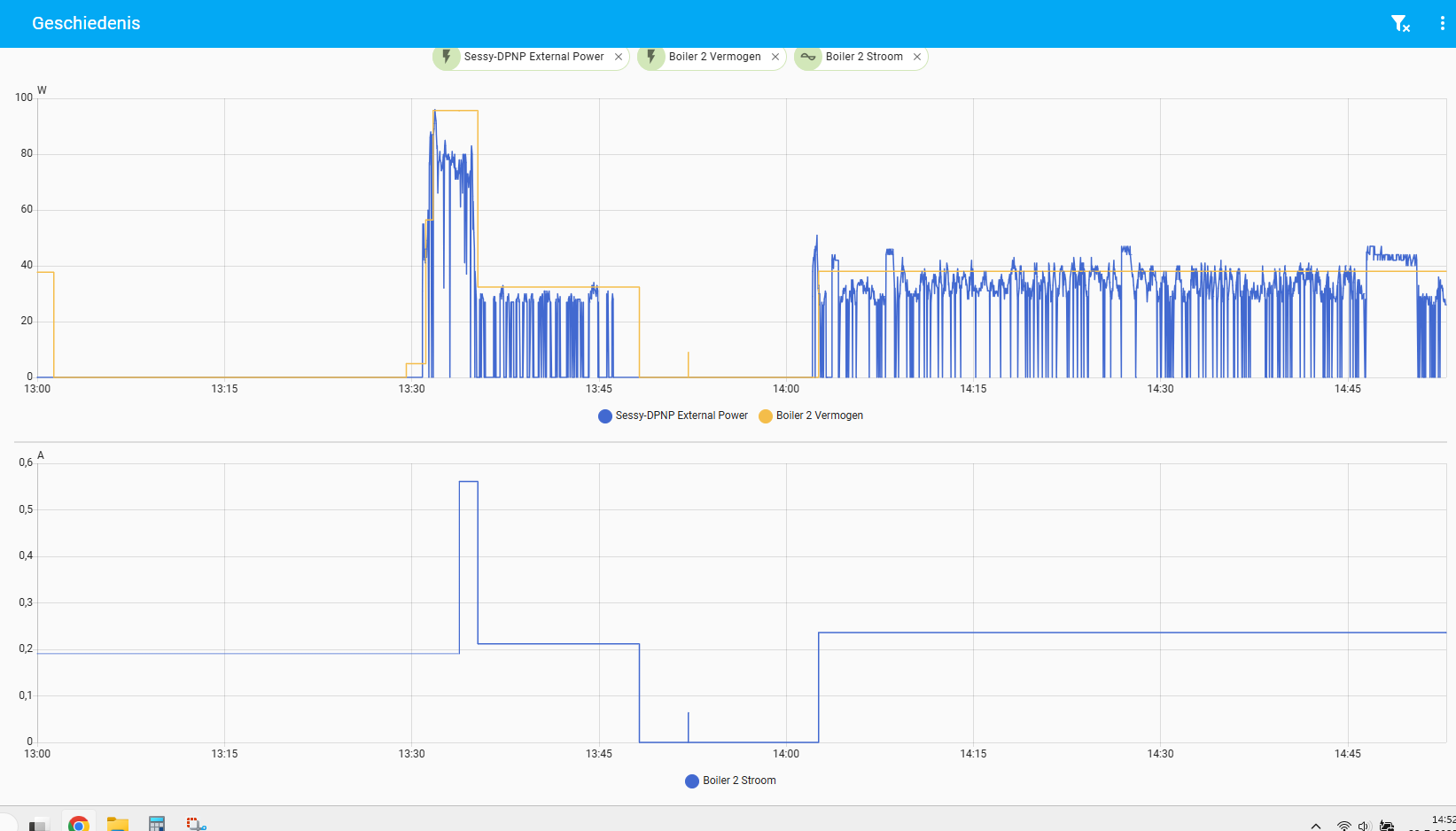Open the volume tray icon

(1365, 826)
